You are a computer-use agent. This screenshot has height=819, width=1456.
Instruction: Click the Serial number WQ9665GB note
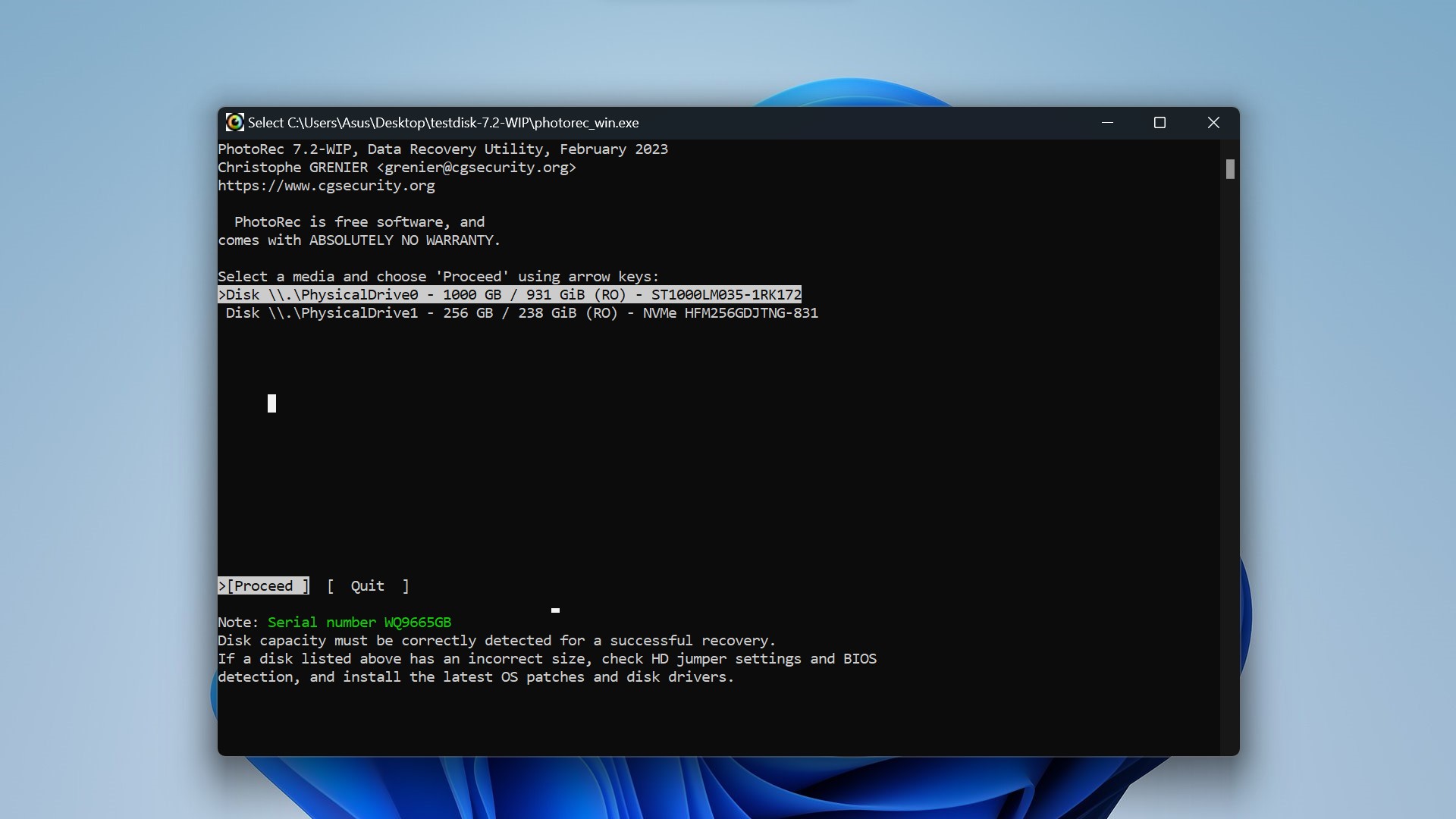pyautogui.click(x=359, y=623)
